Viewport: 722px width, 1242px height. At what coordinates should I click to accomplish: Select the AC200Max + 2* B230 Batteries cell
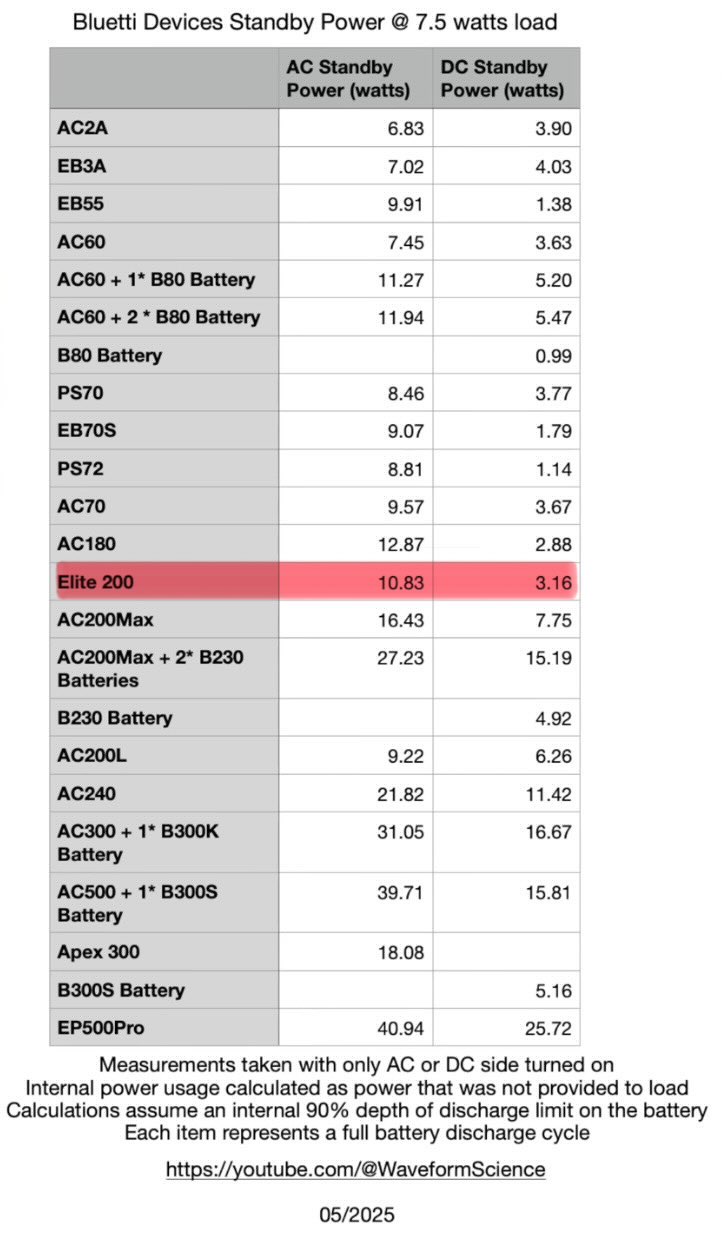click(150, 668)
